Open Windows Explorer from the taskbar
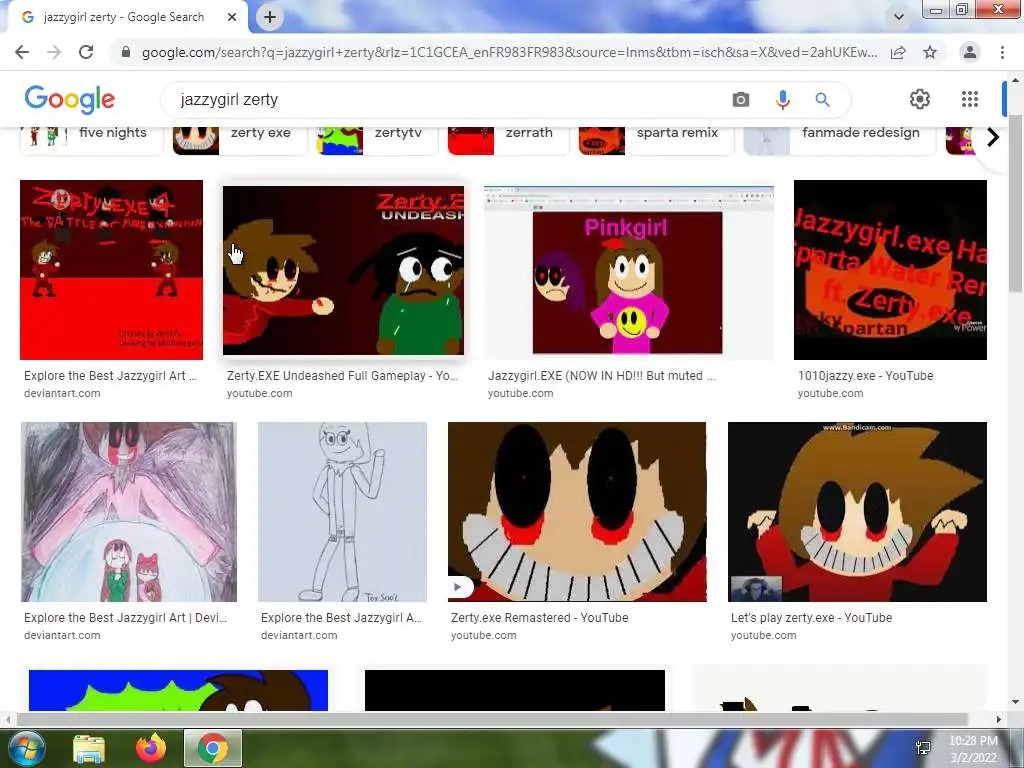1024x768 pixels. (x=89, y=748)
